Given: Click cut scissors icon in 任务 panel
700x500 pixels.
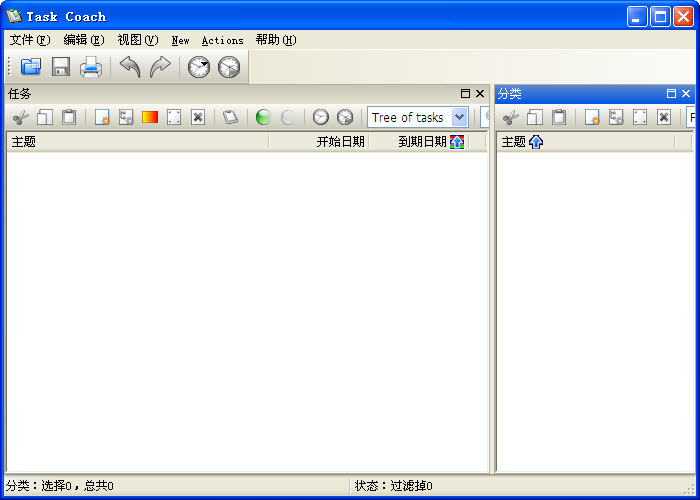Looking at the screenshot, I should click(x=21, y=117).
